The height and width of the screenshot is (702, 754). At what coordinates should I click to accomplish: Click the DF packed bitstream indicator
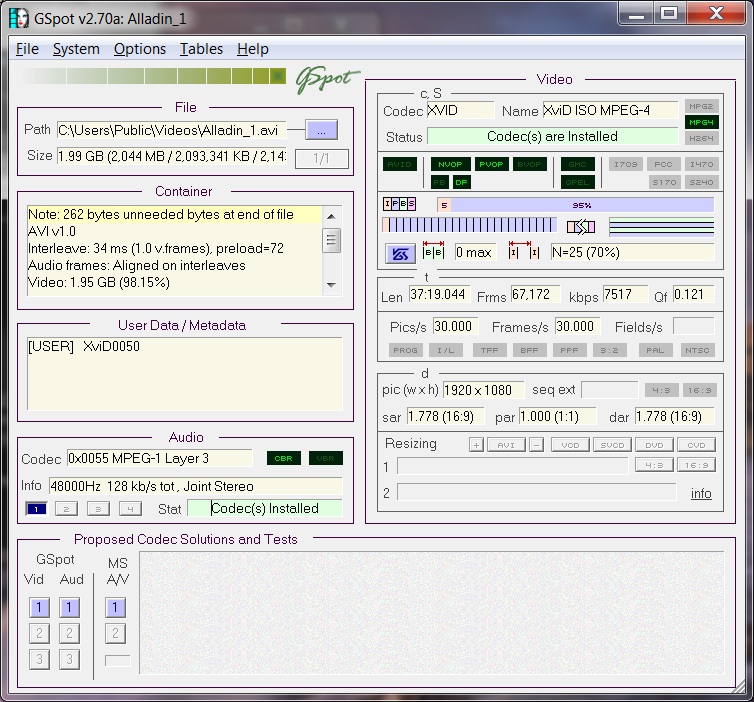[461, 182]
